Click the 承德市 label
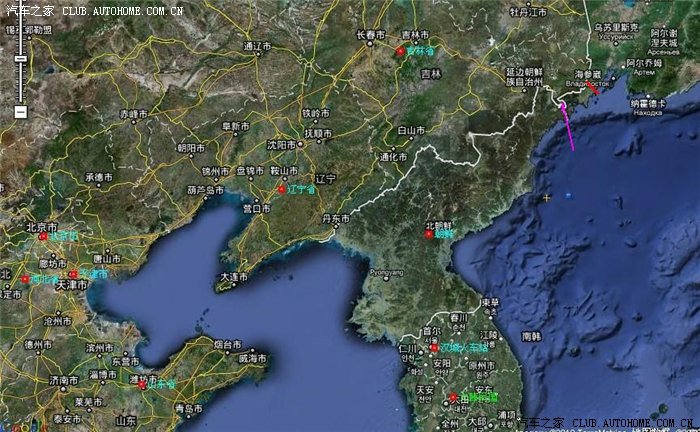This screenshot has width=700, height=432. [x=99, y=178]
